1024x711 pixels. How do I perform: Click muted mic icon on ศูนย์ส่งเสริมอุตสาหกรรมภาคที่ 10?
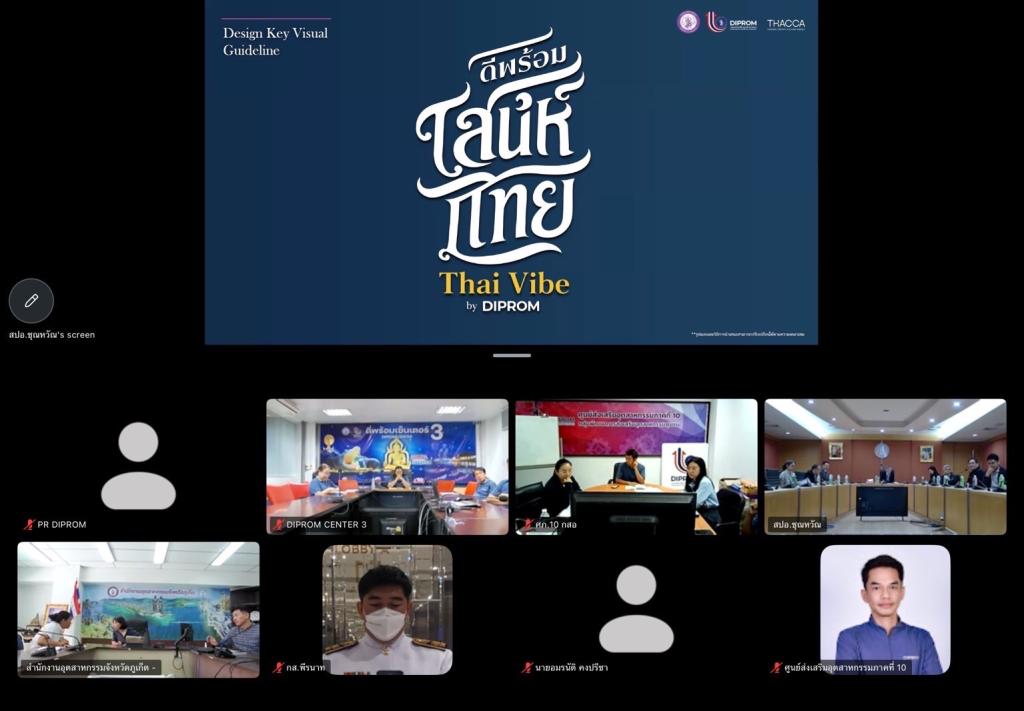tap(776, 667)
